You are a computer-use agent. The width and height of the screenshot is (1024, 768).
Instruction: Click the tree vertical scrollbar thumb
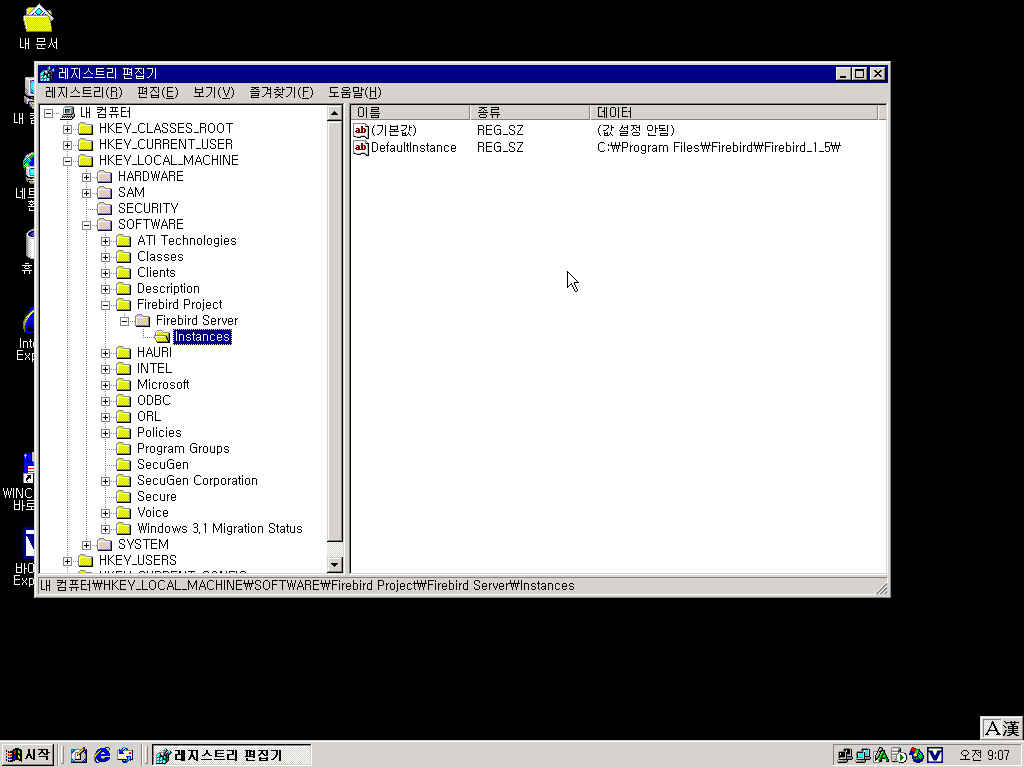pyautogui.click(x=334, y=332)
